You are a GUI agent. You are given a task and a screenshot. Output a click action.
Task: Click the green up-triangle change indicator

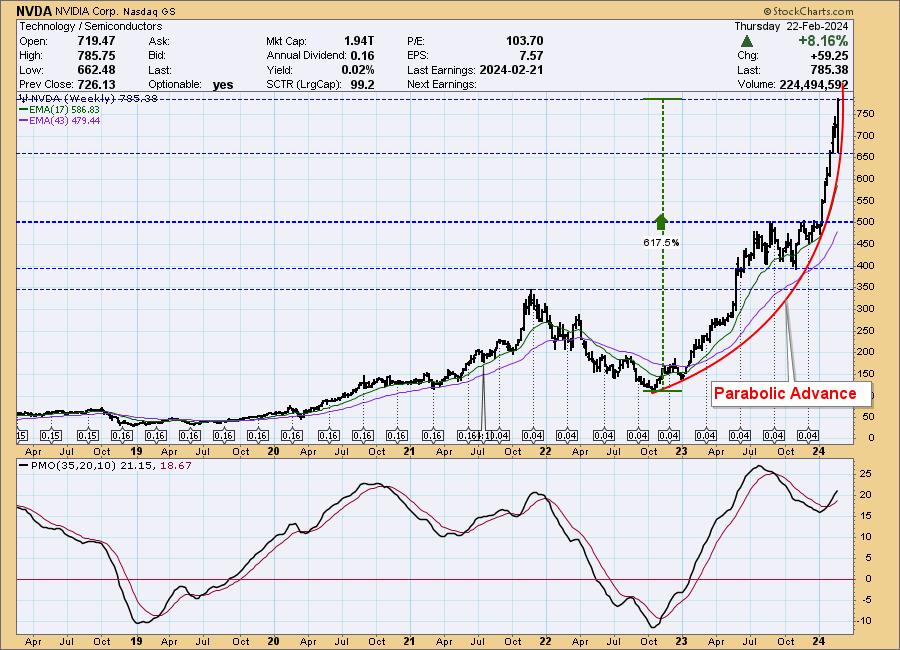747,41
